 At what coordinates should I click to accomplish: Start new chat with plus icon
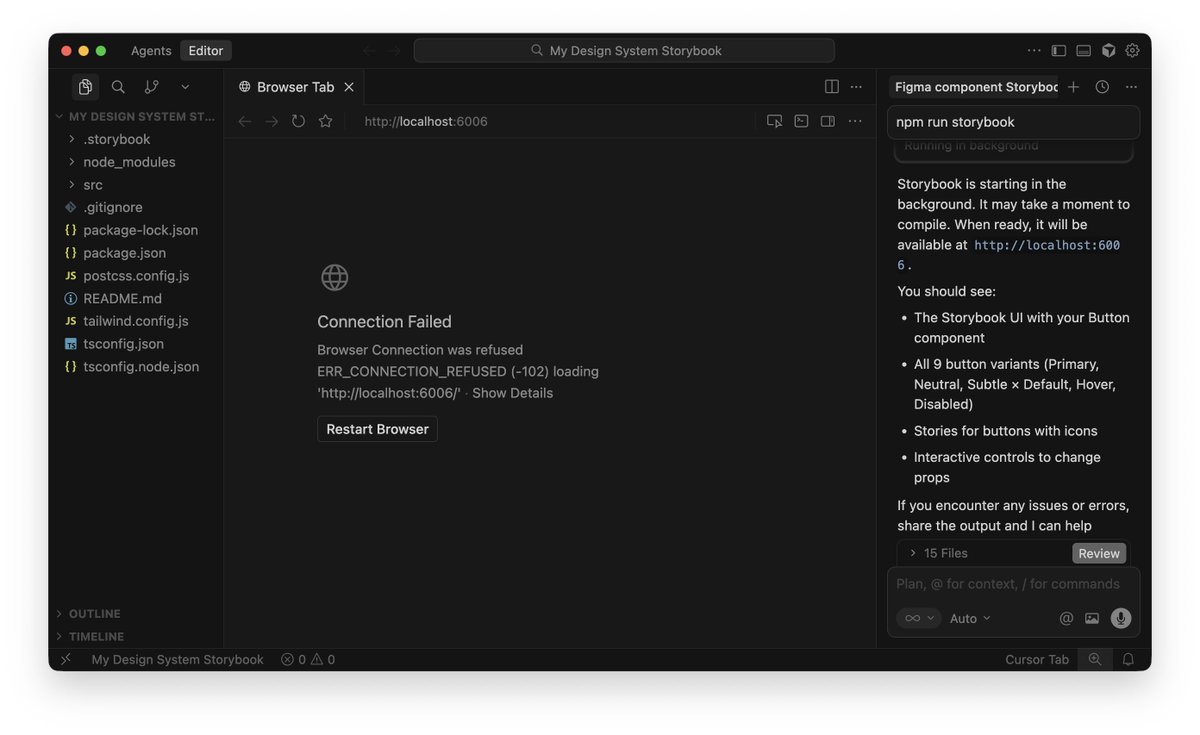pos(1073,87)
